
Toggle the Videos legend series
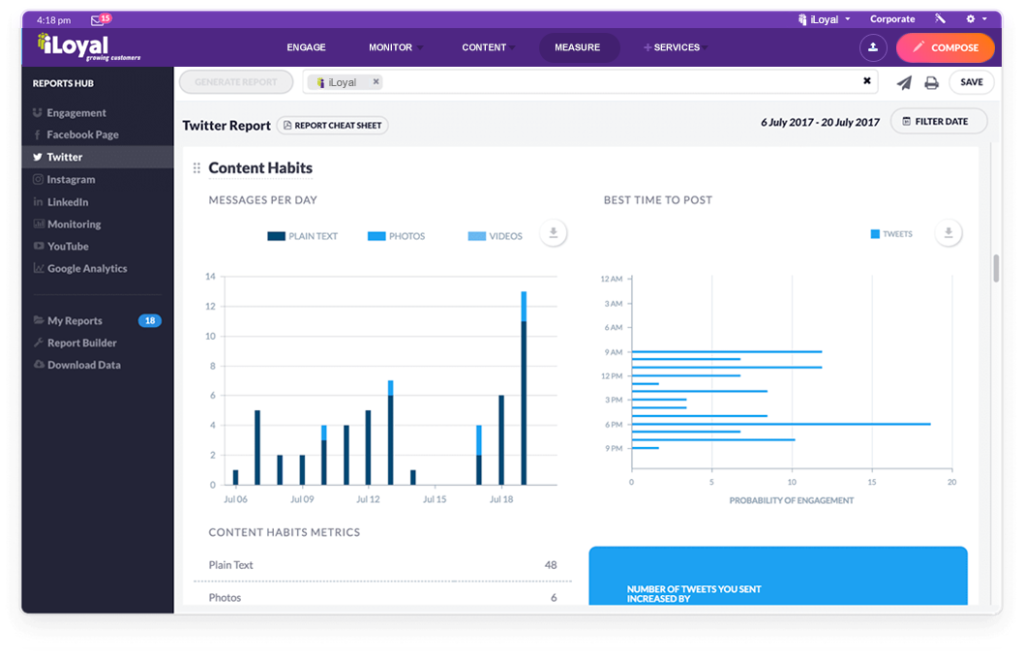coord(495,236)
